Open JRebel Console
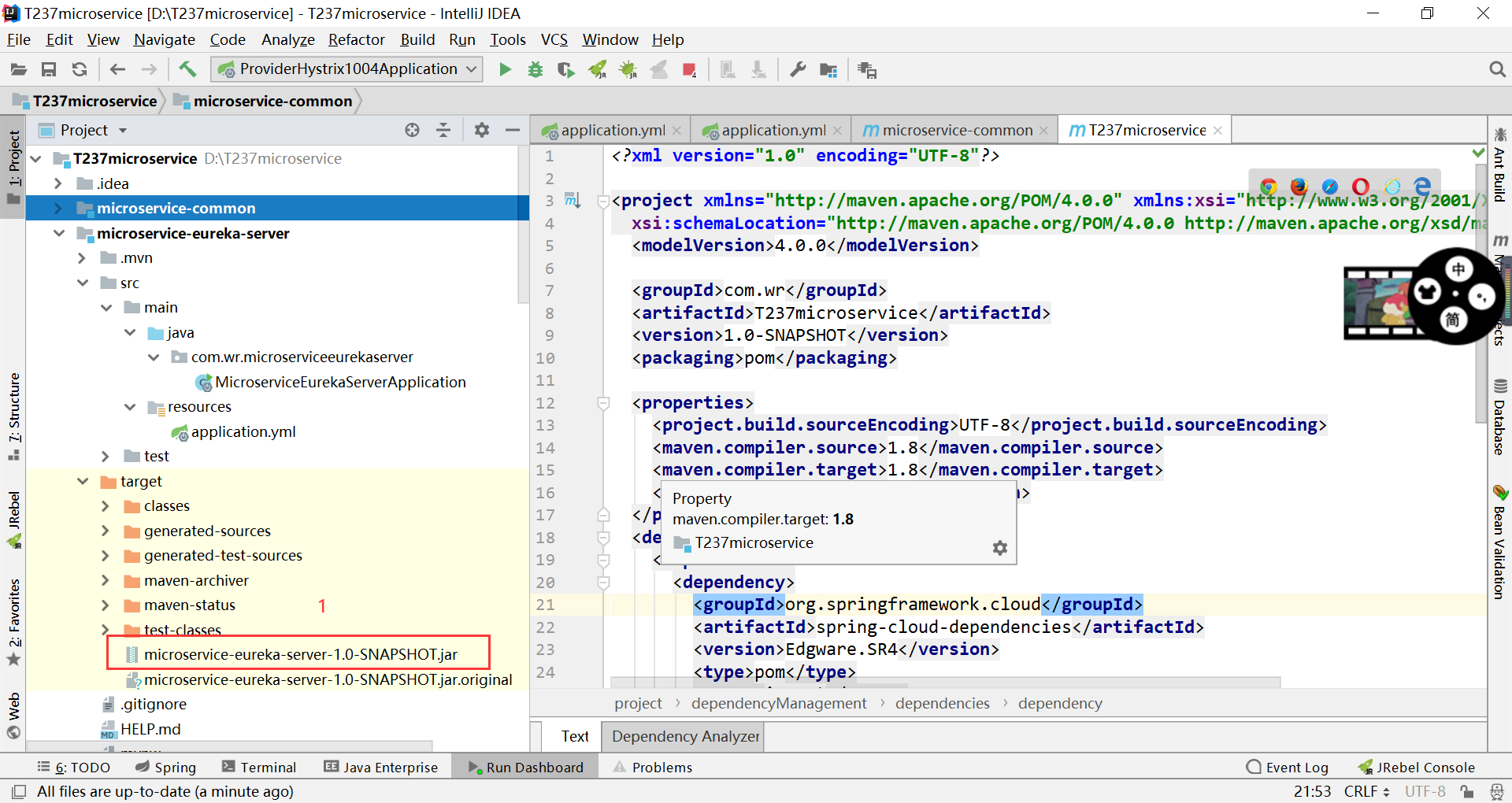Image resolution: width=1512 pixels, height=803 pixels. click(x=1416, y=767)
